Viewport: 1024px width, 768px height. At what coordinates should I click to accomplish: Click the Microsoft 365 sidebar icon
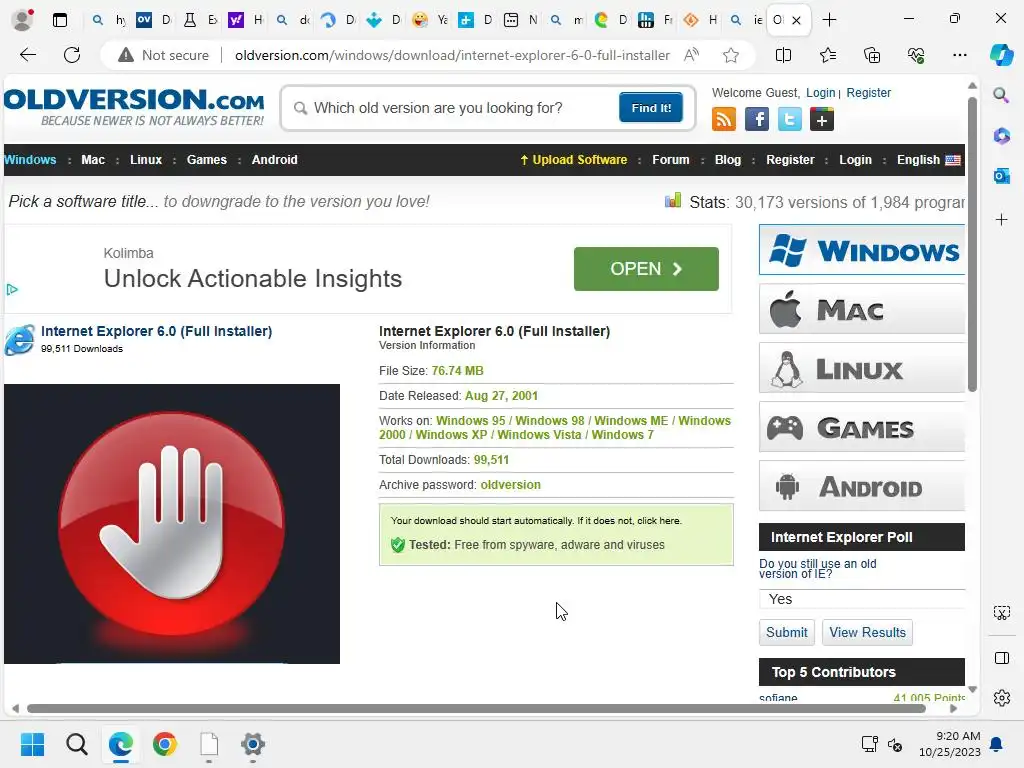point(1001,136)
